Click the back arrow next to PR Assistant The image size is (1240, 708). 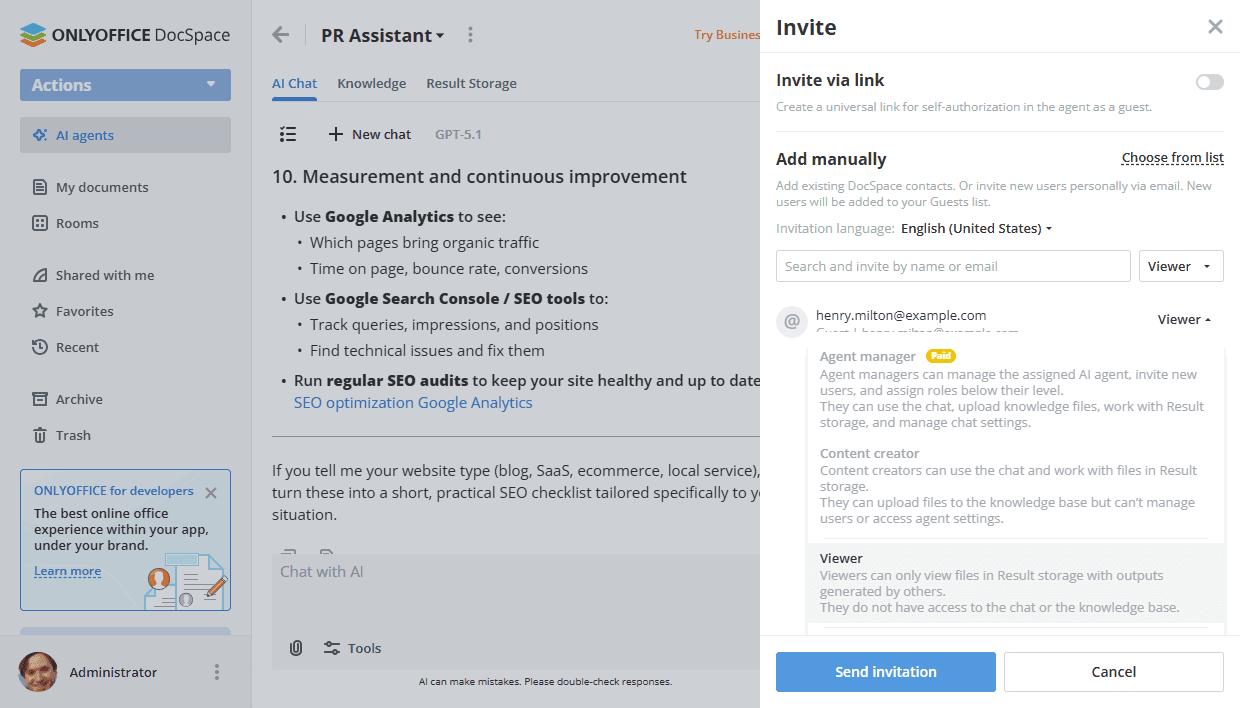(x=281, y=34)
